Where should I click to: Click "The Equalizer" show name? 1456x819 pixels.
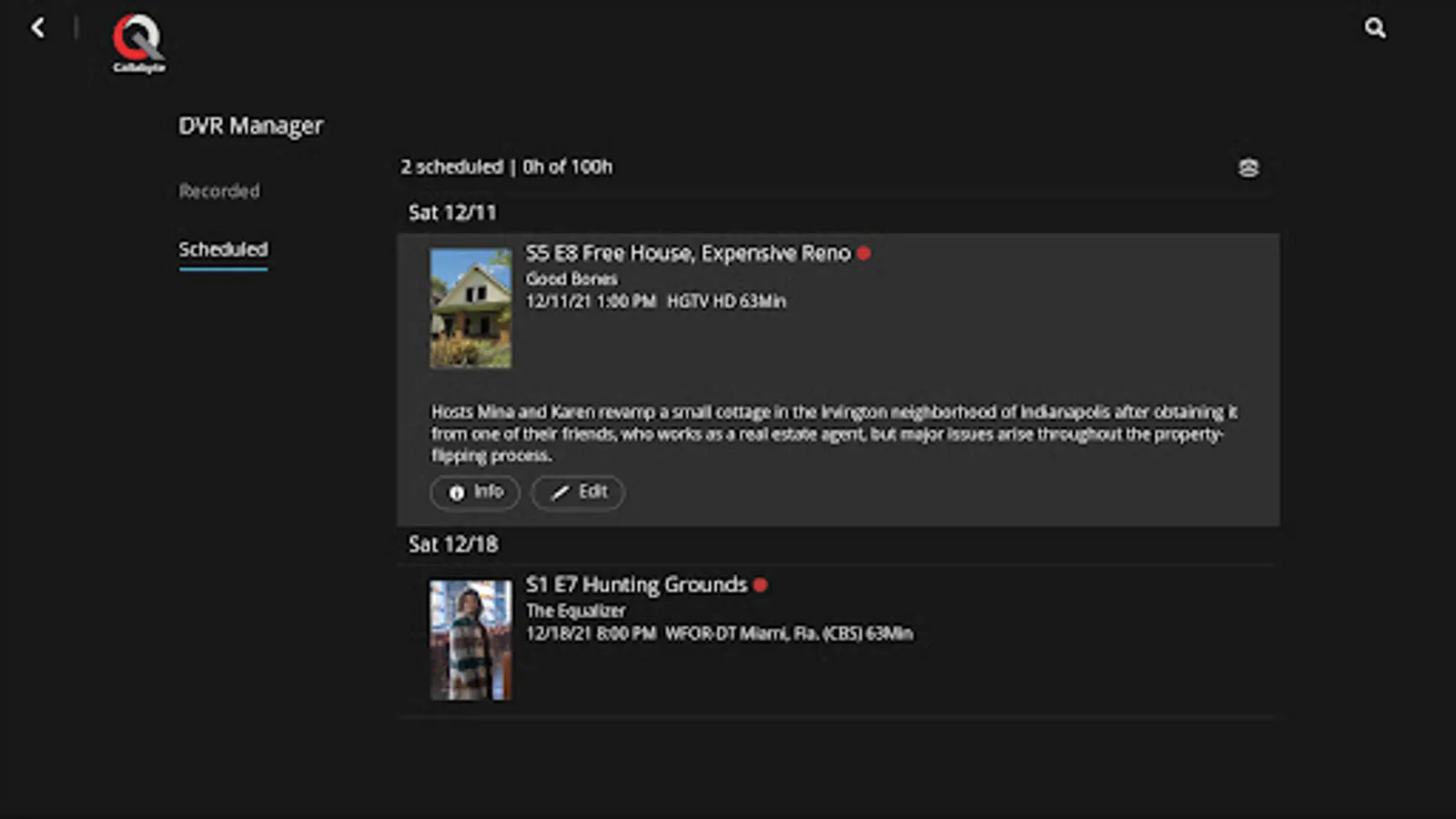coord(575,612)
